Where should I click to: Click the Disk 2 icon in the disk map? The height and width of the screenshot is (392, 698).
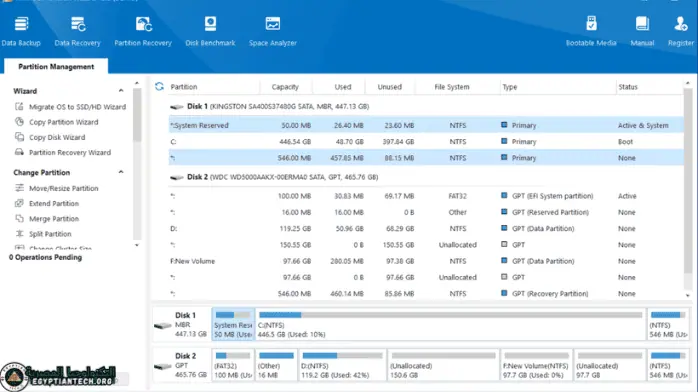click(x=162, y=366)
